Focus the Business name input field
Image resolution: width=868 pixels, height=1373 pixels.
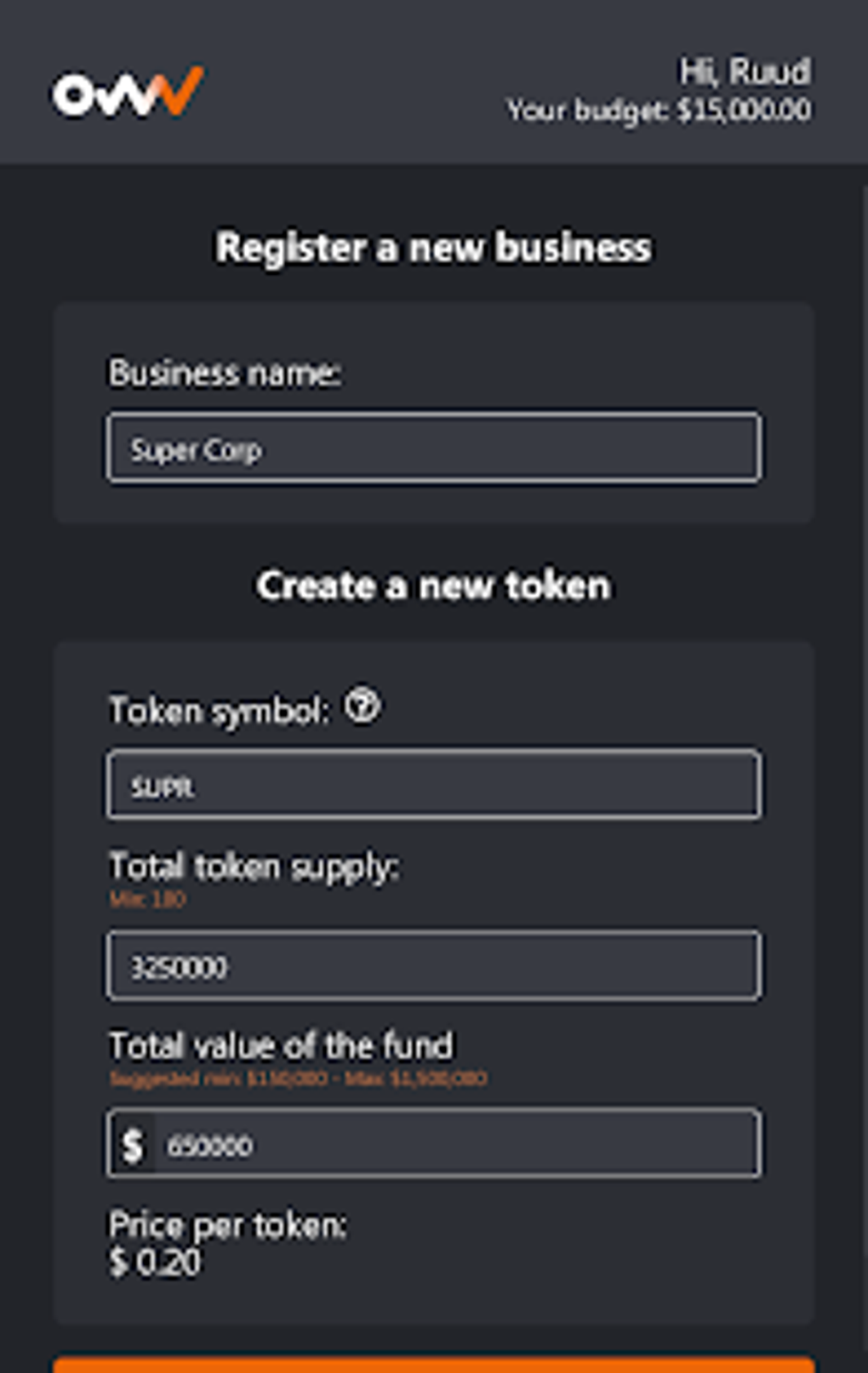[x=434, y=448]
